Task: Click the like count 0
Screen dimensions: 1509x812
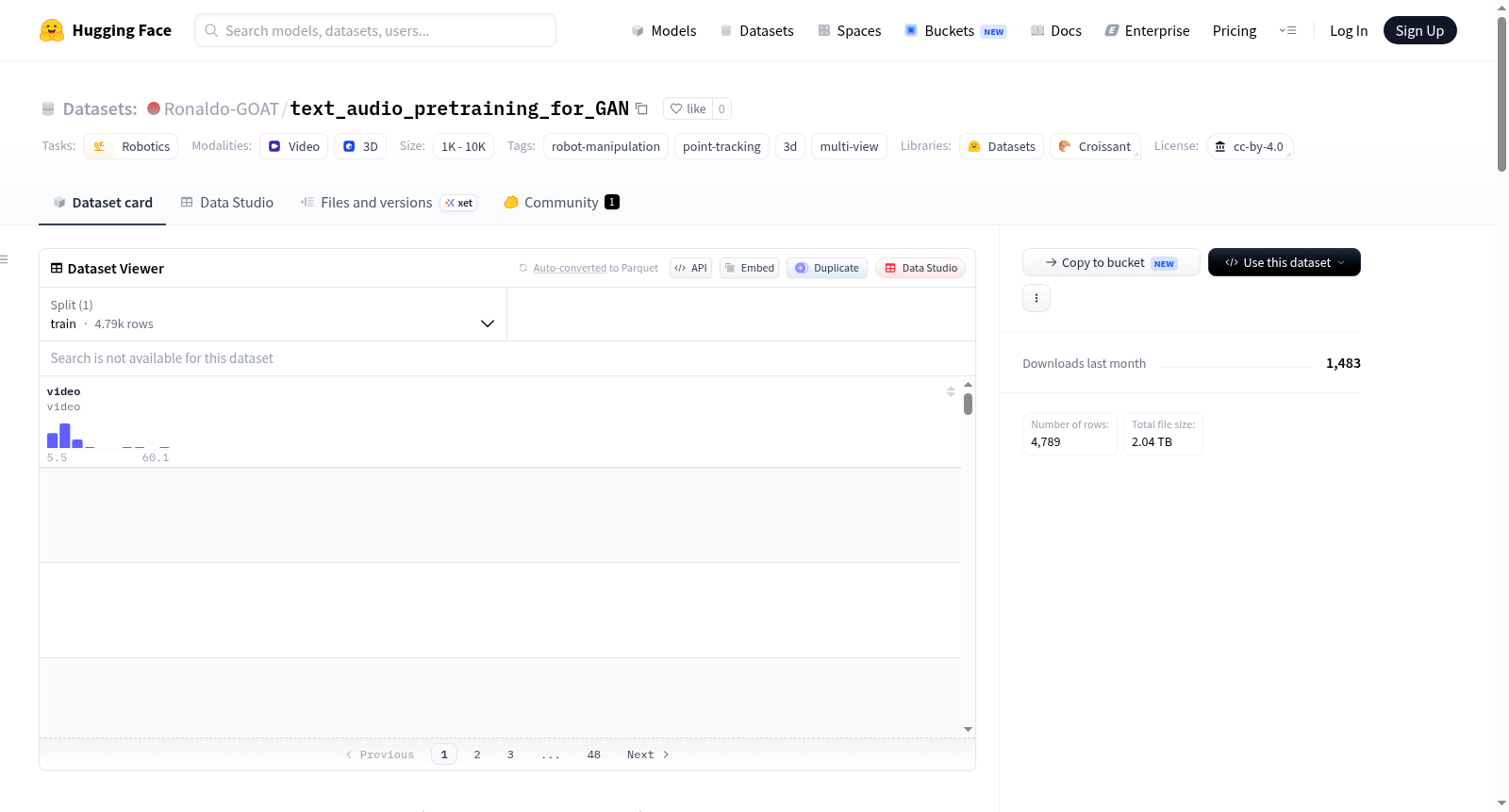Action: click(x=721, y=108)
